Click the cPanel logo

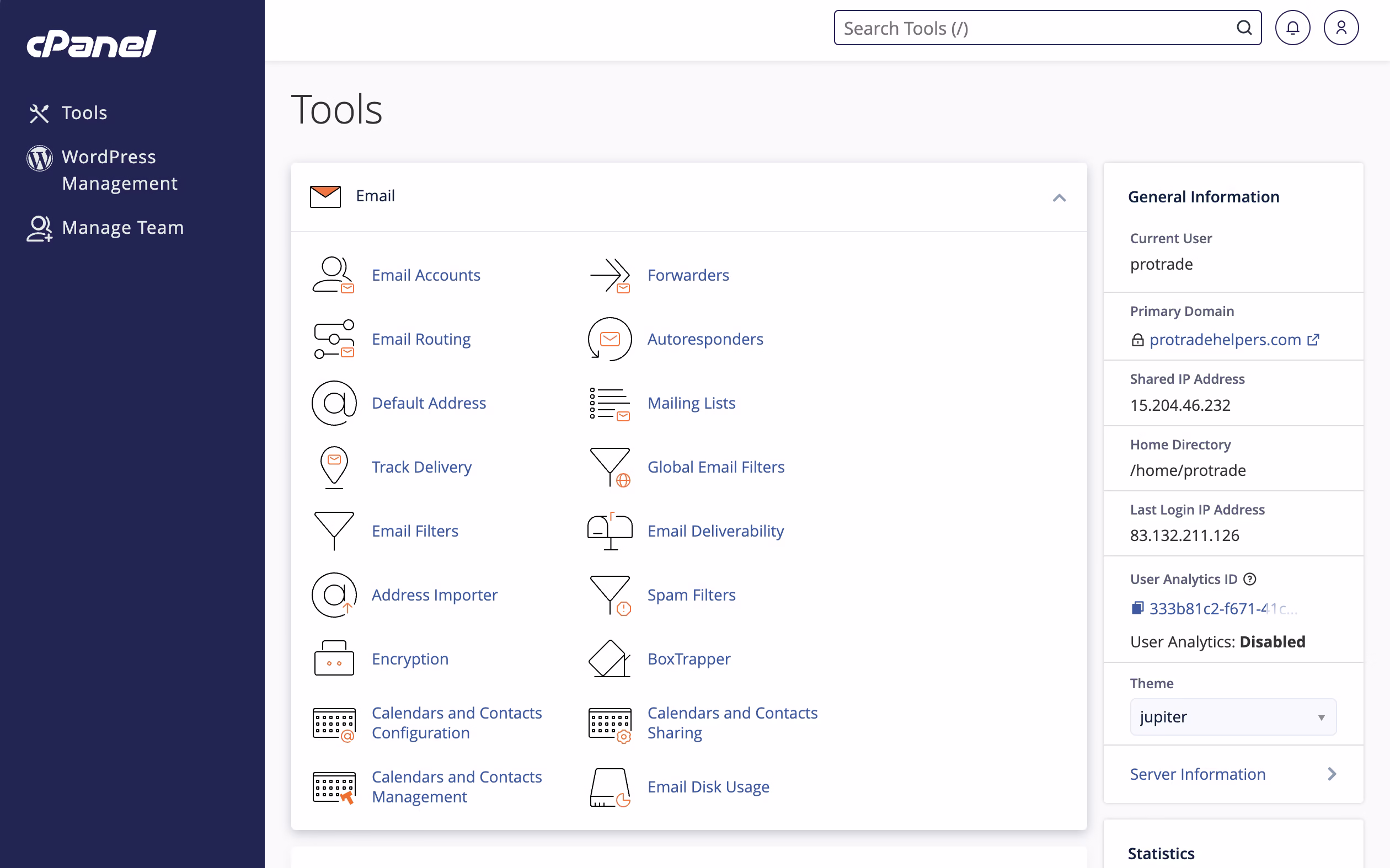[x=92, y=44]
